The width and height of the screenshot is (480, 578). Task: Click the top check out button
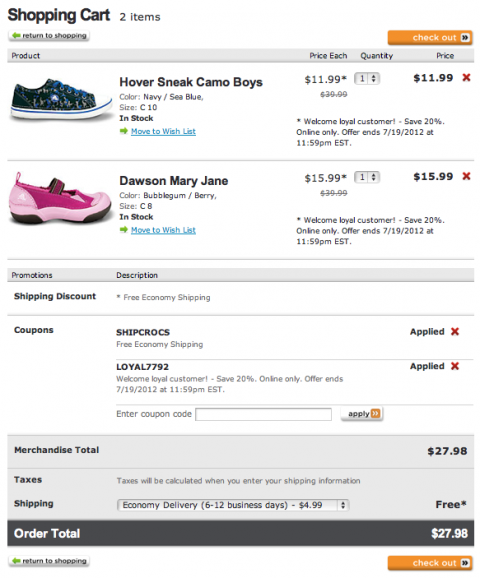pyautogui.click(x=430, y=38)
